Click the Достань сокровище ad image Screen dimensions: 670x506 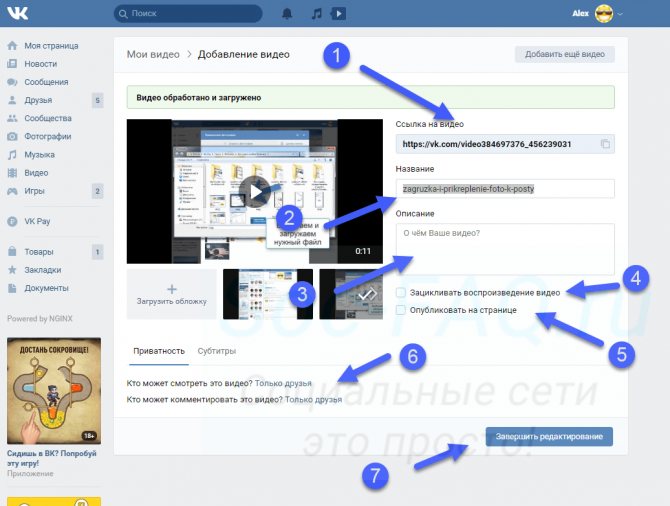(54, 391)
